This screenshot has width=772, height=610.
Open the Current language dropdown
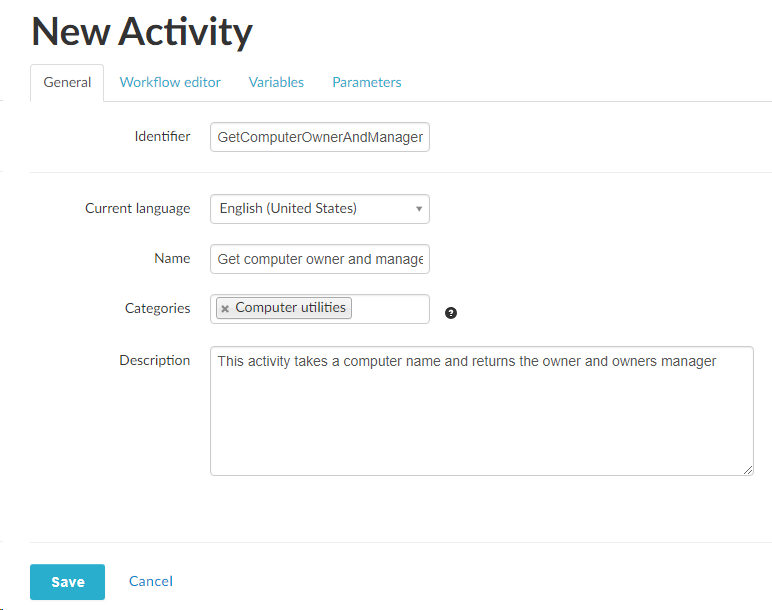click(x=320, y=209)
